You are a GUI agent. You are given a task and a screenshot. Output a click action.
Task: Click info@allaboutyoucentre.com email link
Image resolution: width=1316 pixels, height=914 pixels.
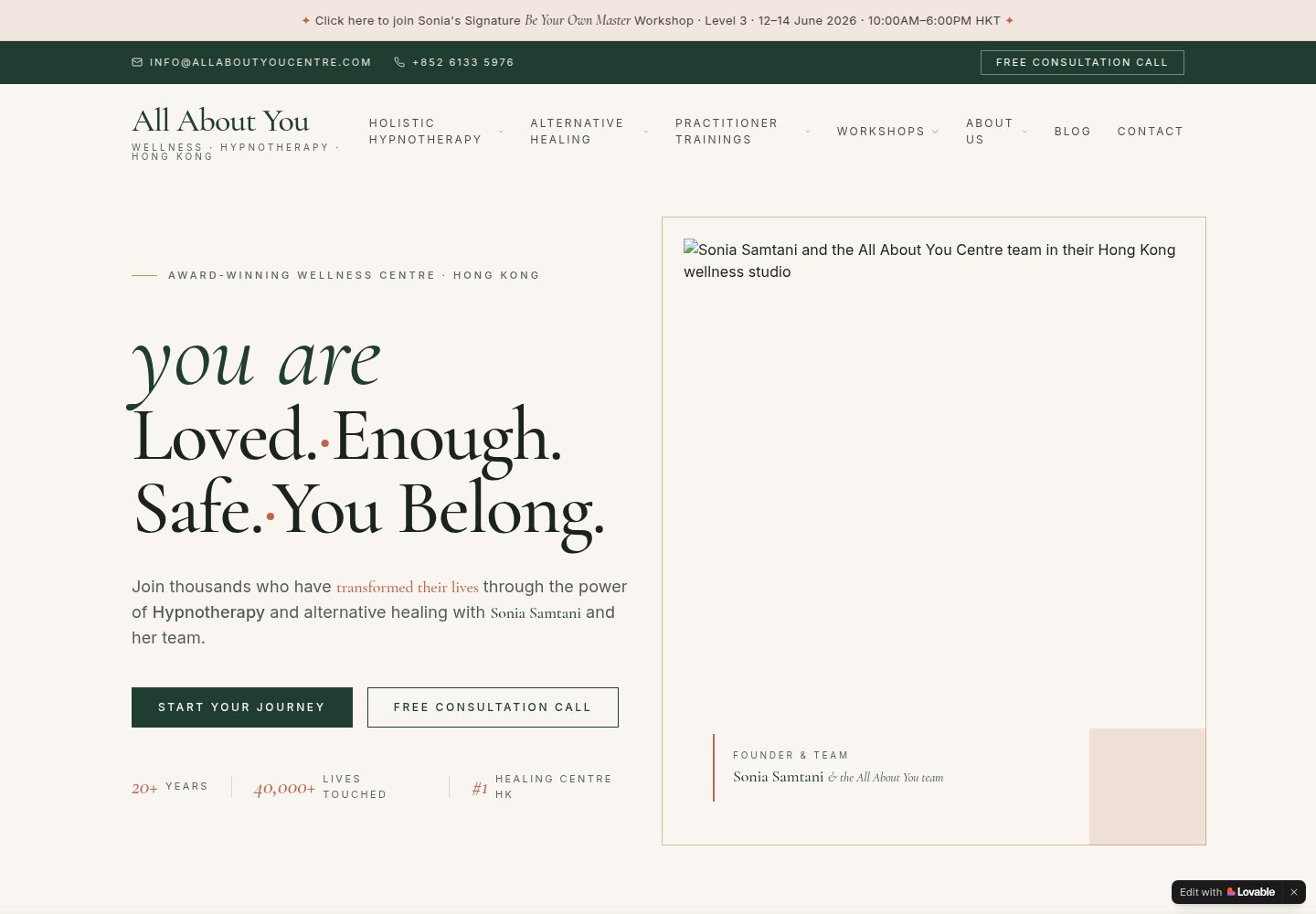click(251, 62)
